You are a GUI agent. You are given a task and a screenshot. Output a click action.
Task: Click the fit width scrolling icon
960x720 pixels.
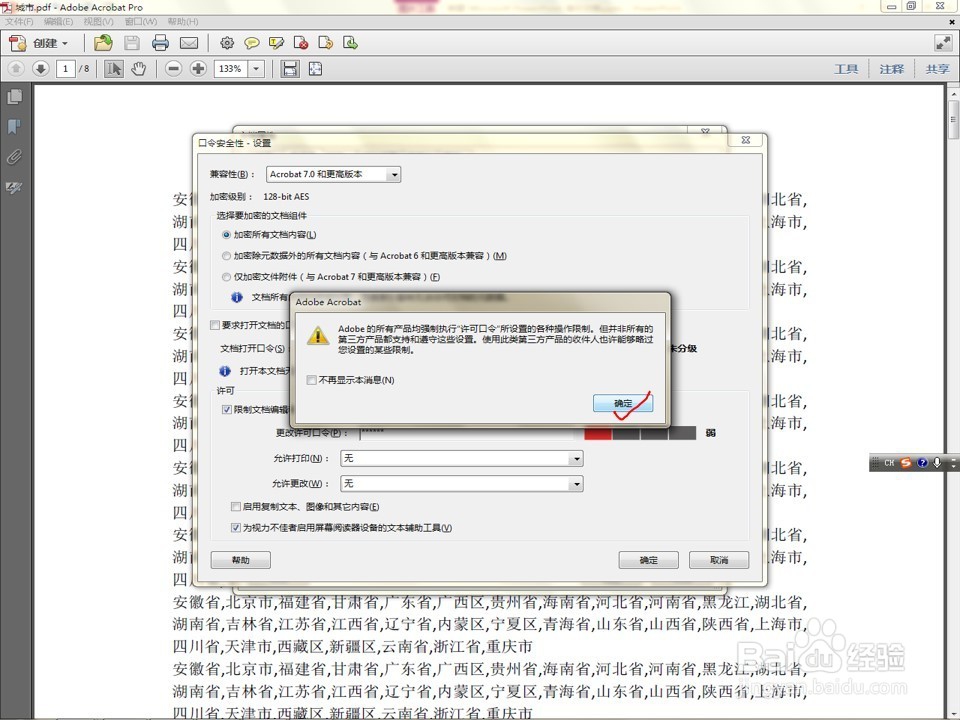click(290, 69)
